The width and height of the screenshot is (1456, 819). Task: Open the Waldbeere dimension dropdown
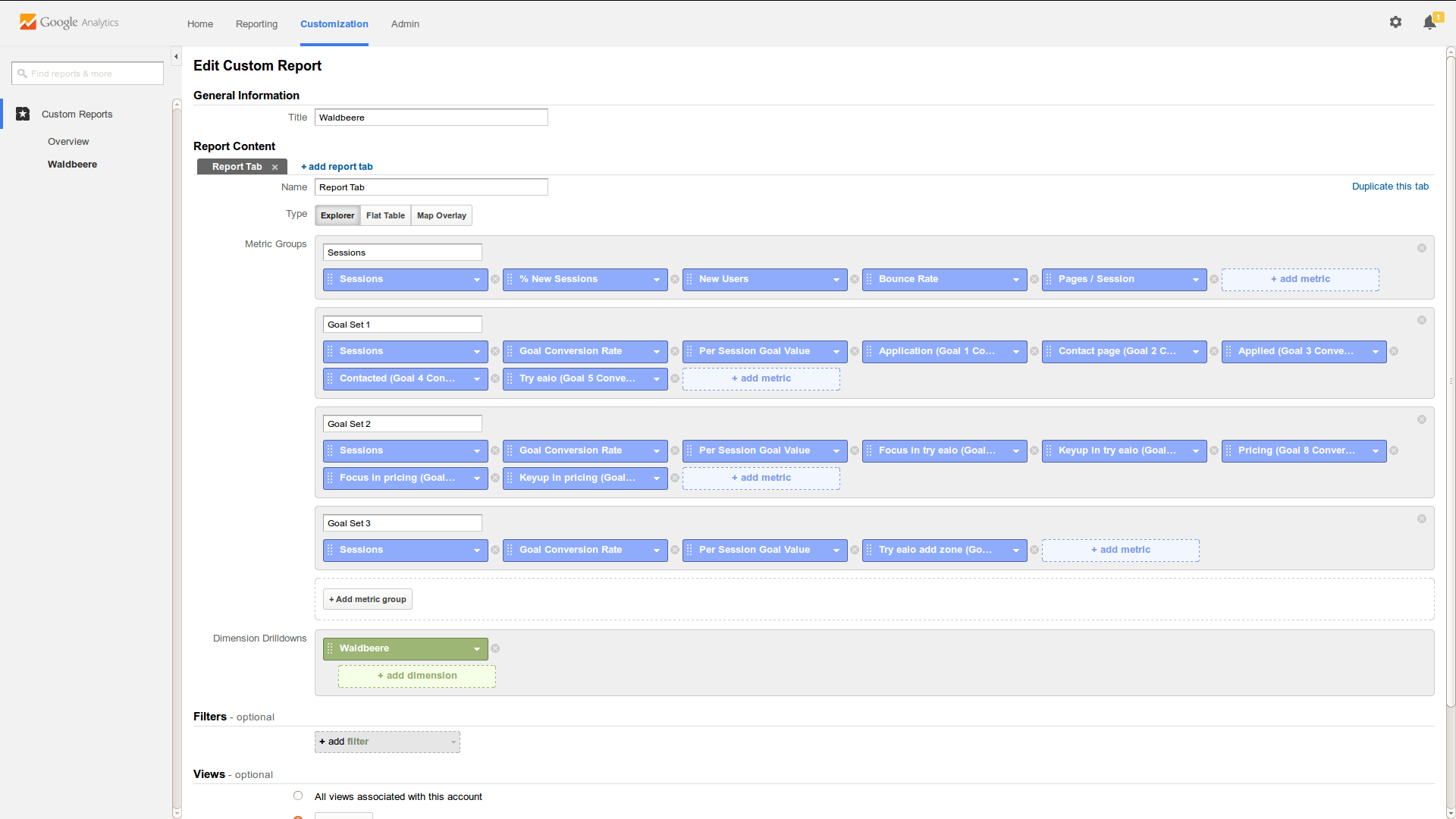click(x=476, y=649)
